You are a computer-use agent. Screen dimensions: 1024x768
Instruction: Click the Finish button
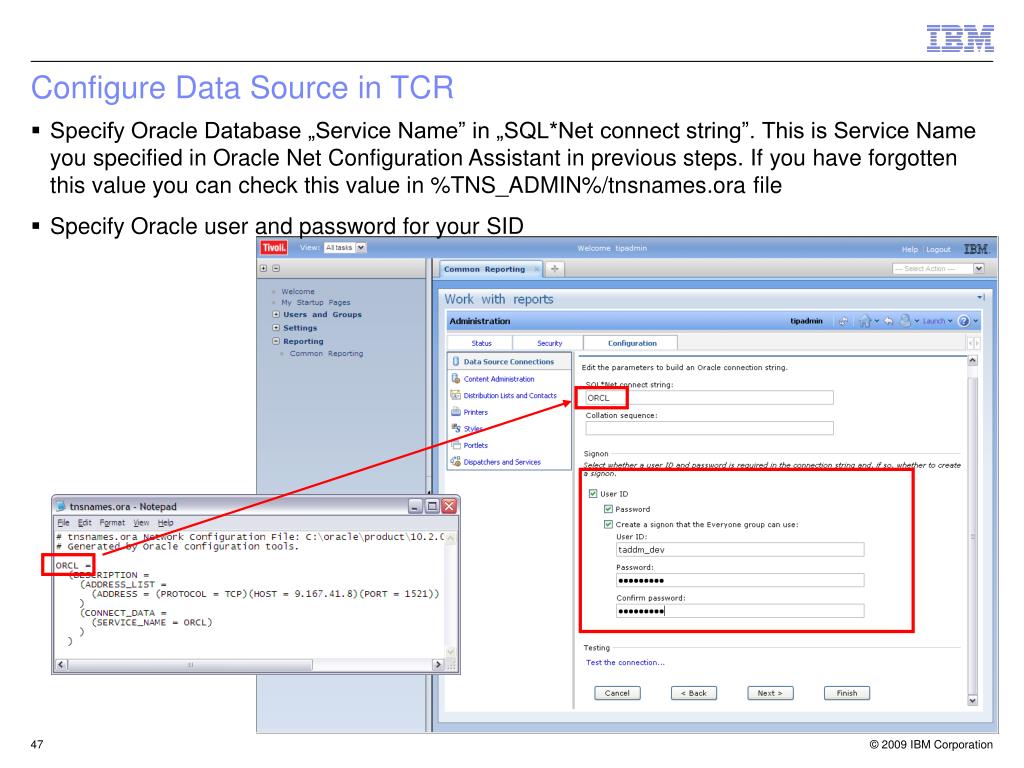(x=846, y=693)
